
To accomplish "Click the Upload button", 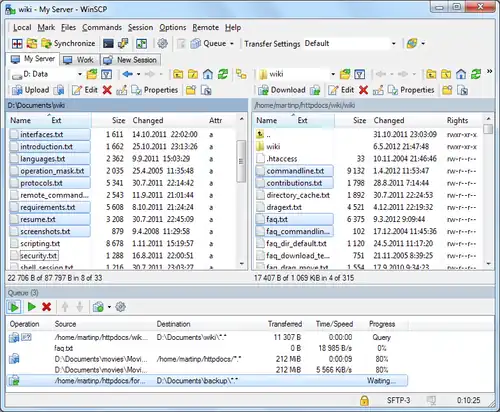I will tap(30, 90).
